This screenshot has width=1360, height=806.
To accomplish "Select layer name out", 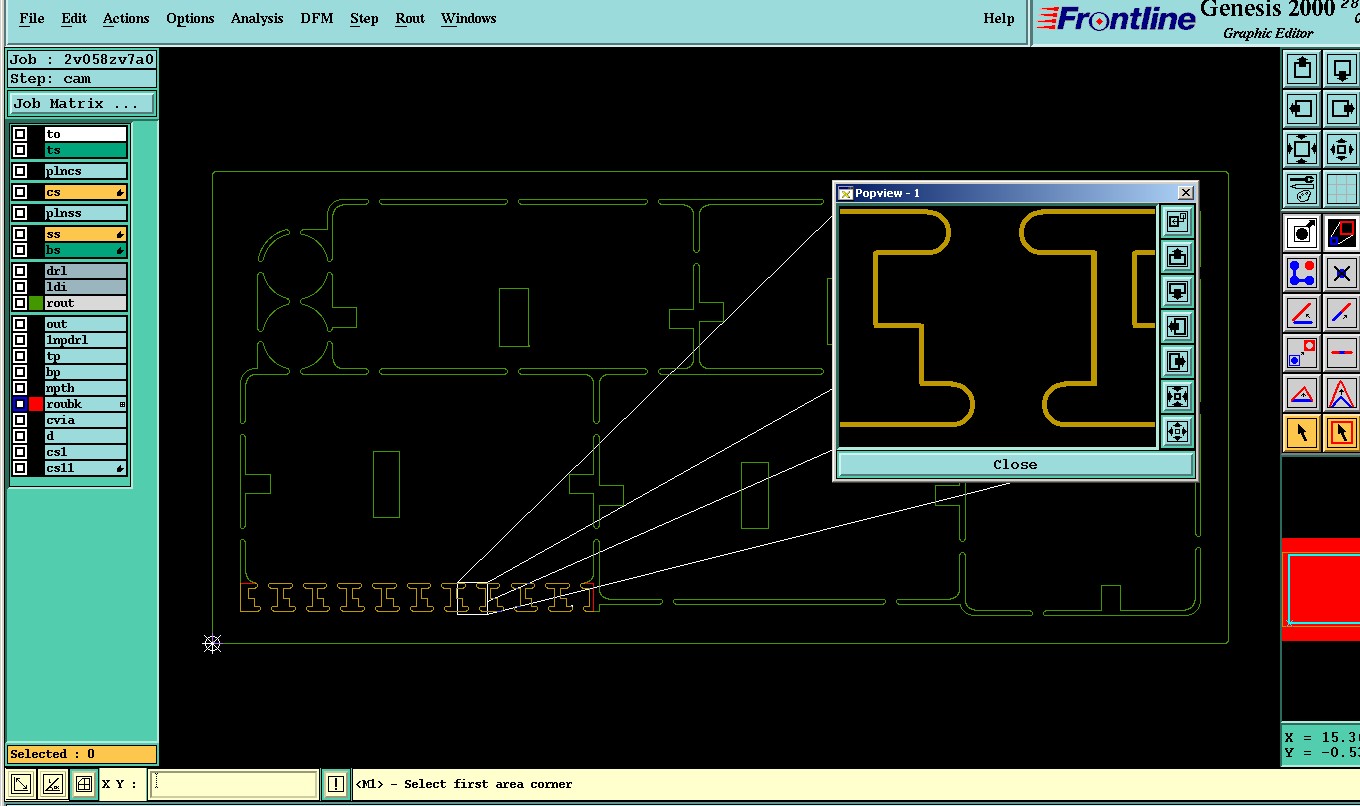I will coord(86,324).
